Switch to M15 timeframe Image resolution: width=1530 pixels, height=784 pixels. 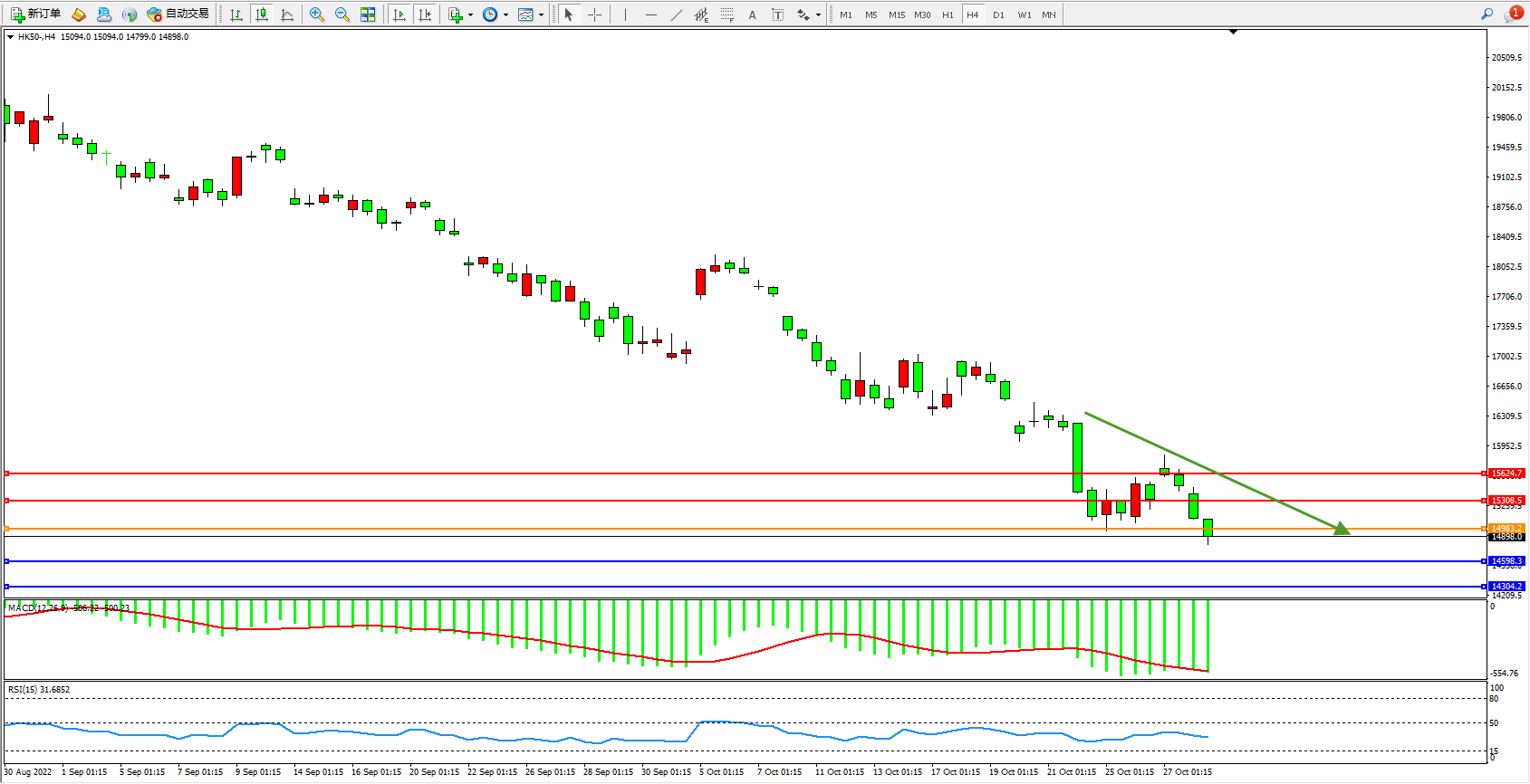coord(896,14)
